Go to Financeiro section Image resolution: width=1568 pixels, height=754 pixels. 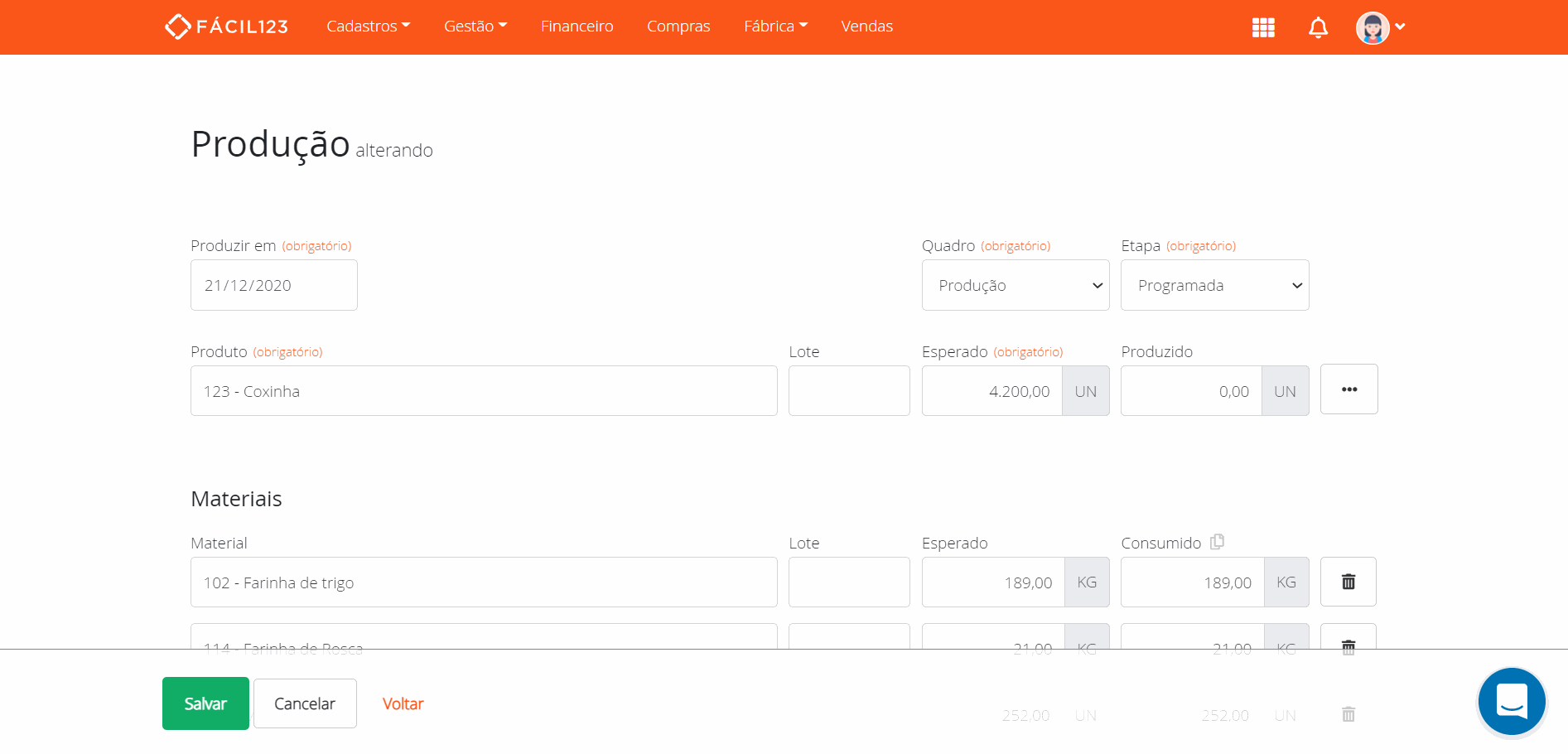tap(577, 27)
